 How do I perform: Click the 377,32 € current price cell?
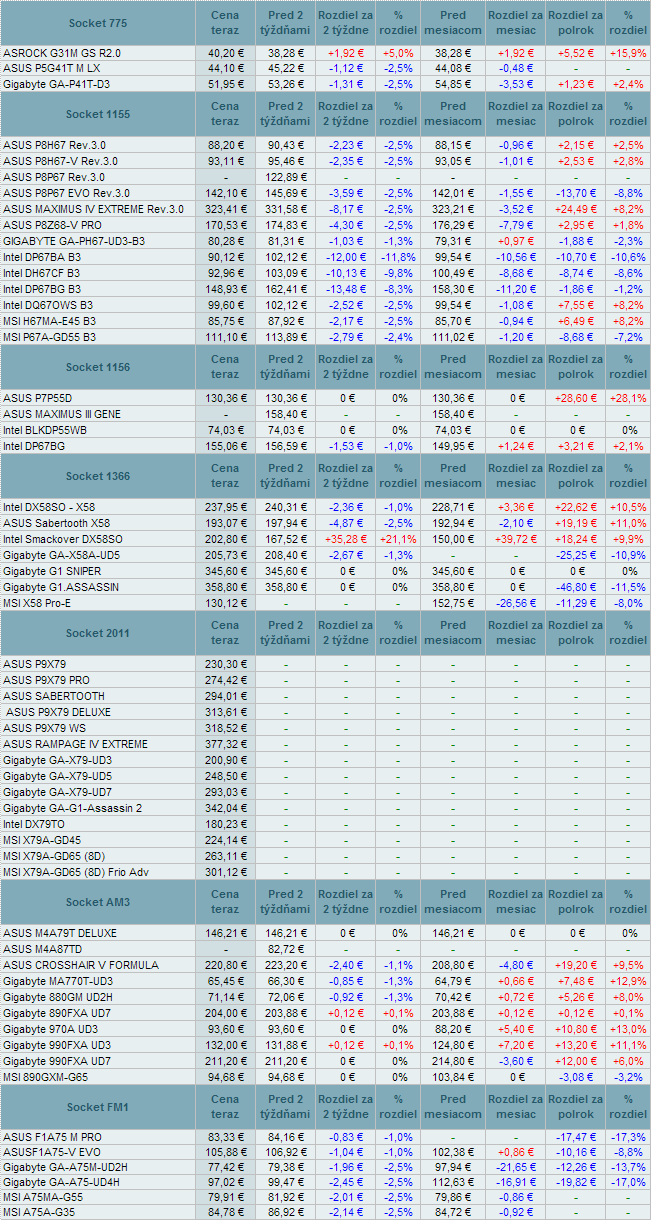point(225,744)
